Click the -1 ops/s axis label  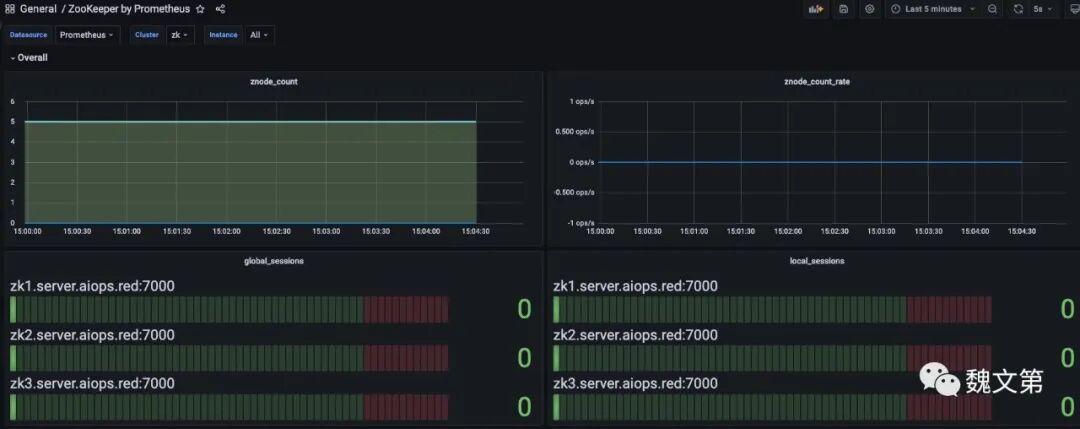[580, 222]
